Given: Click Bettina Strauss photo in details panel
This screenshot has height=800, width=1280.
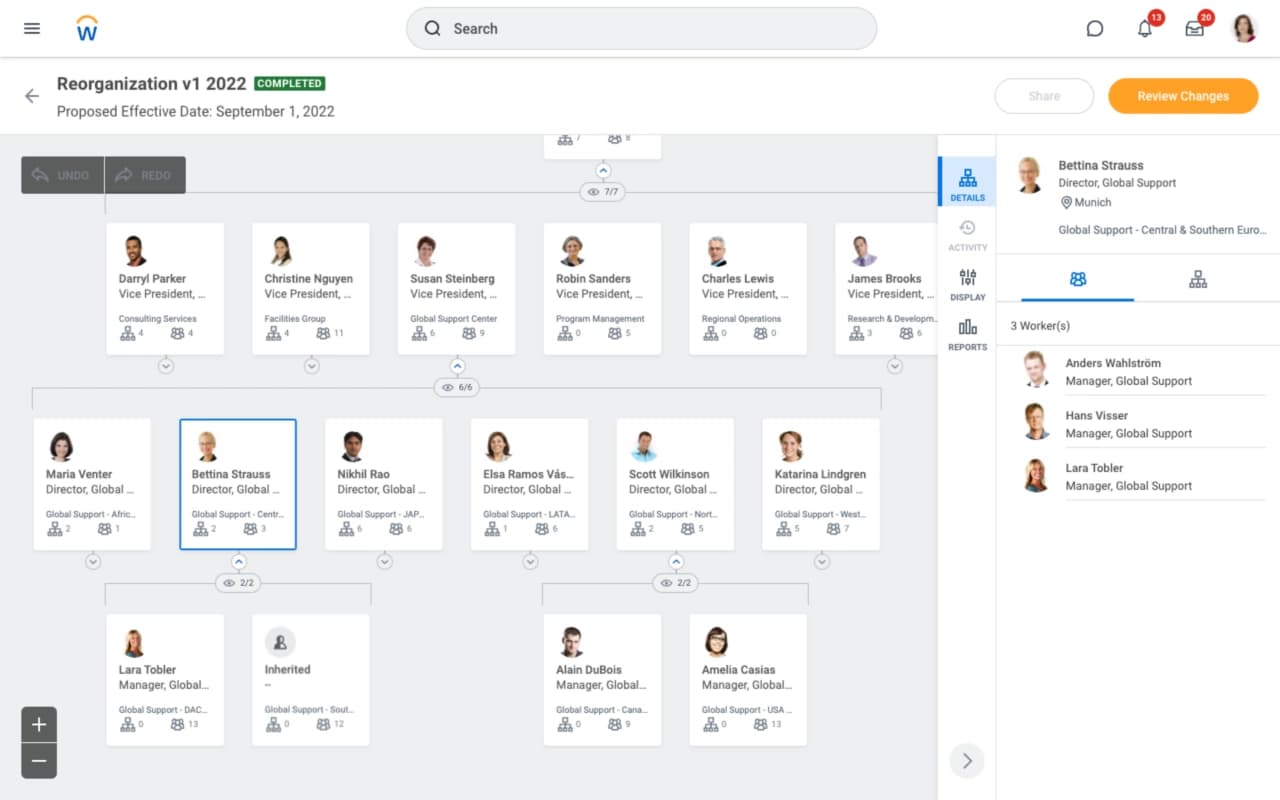Looking at the screenshot, I should [x=1031, y=175].
